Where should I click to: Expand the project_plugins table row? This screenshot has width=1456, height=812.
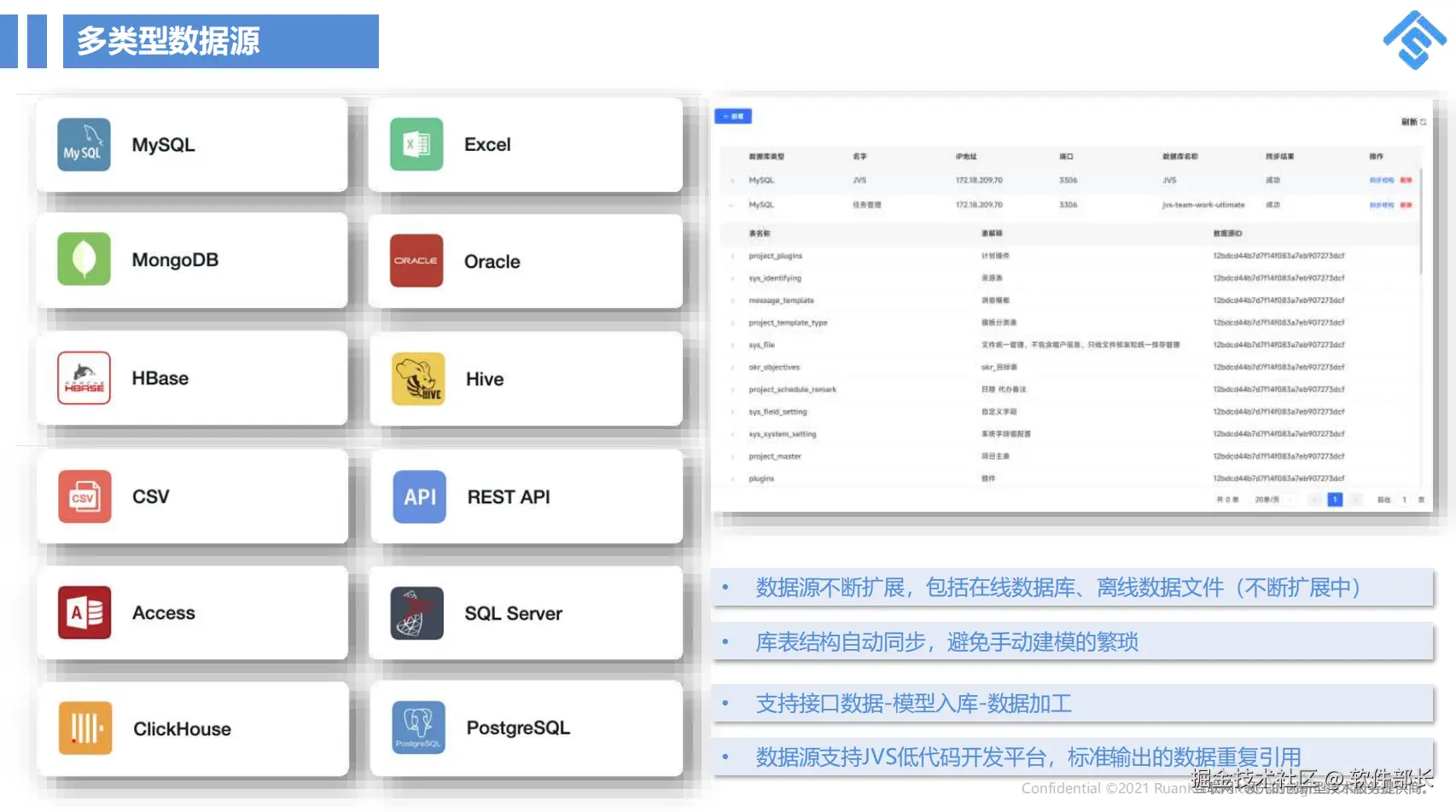click(732, 256)
